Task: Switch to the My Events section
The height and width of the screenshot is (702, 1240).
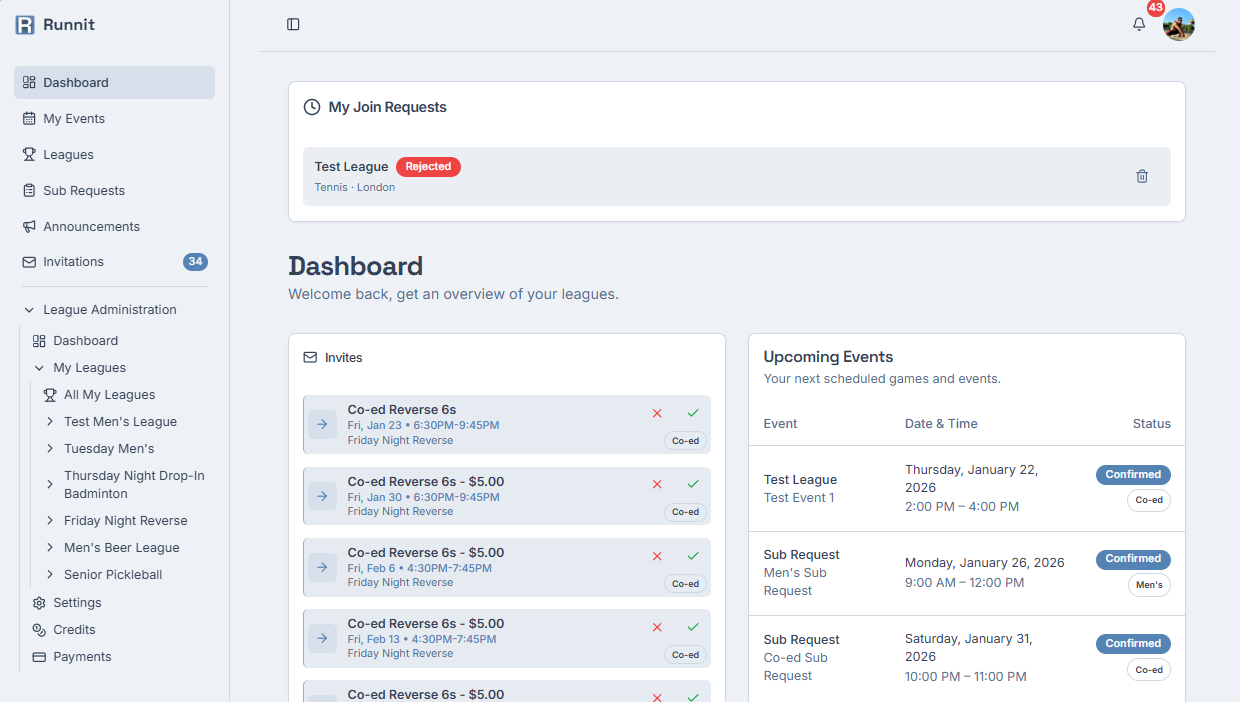Action: coord(75,118)
